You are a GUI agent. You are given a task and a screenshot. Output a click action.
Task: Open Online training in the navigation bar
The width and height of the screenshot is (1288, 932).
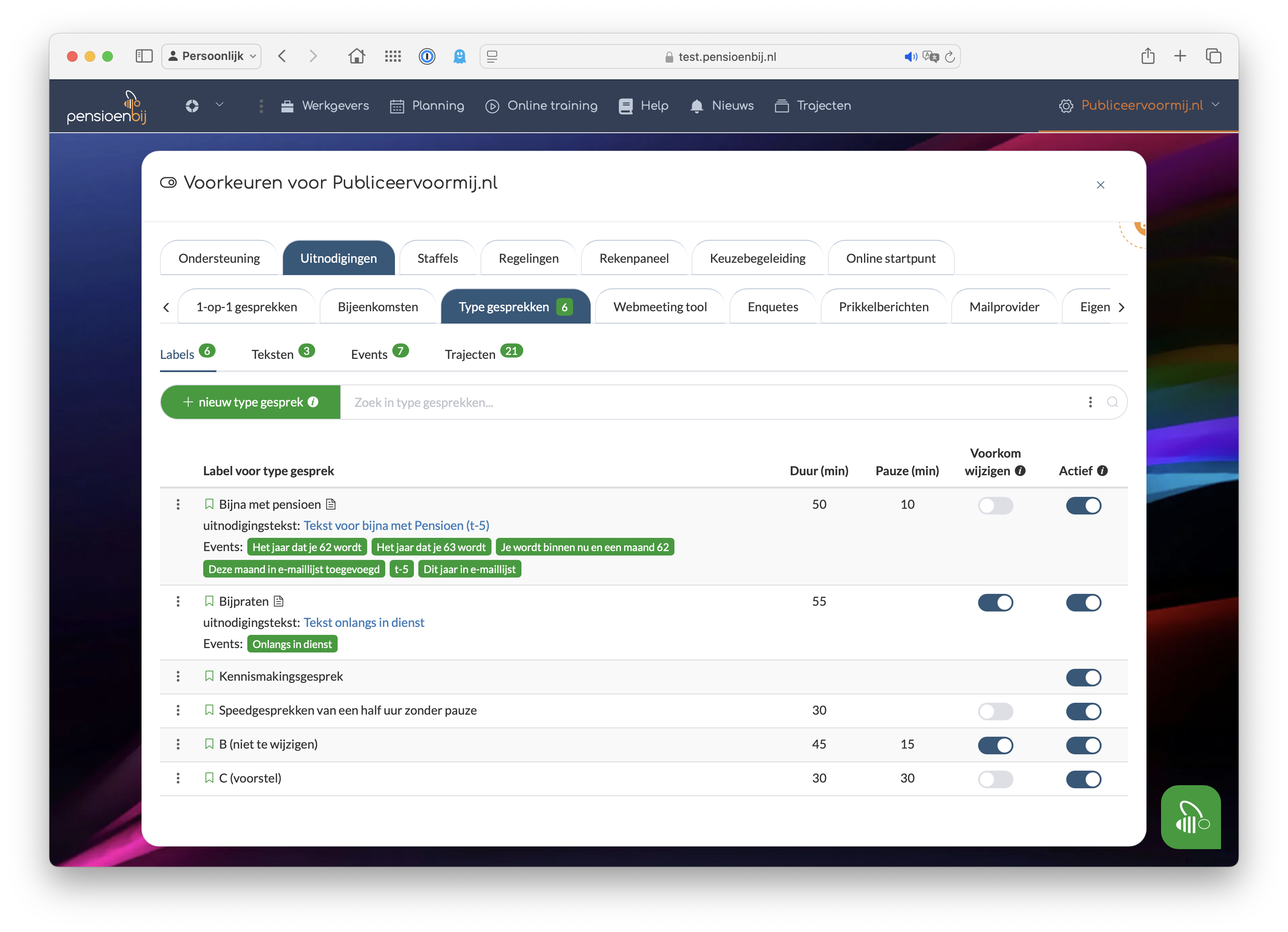pos(541,106)
